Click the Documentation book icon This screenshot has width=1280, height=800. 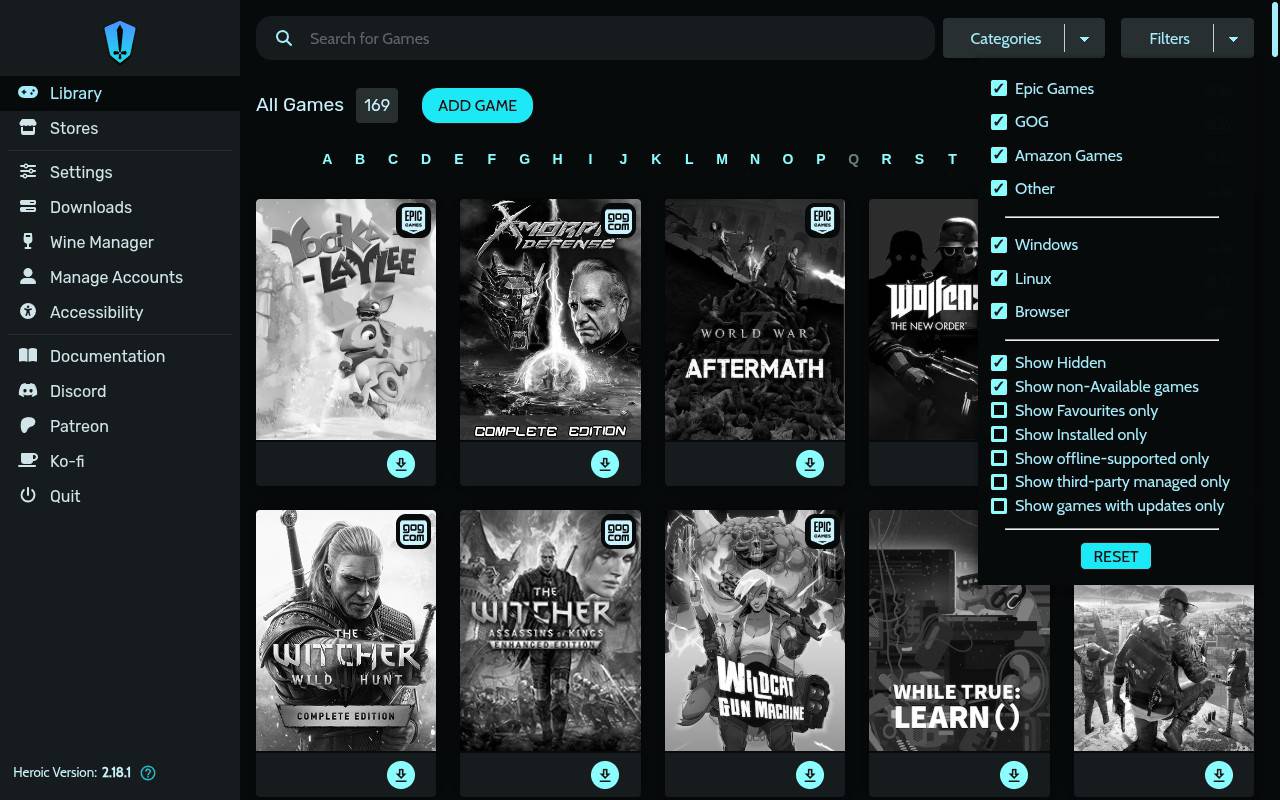tap(28, 356)
